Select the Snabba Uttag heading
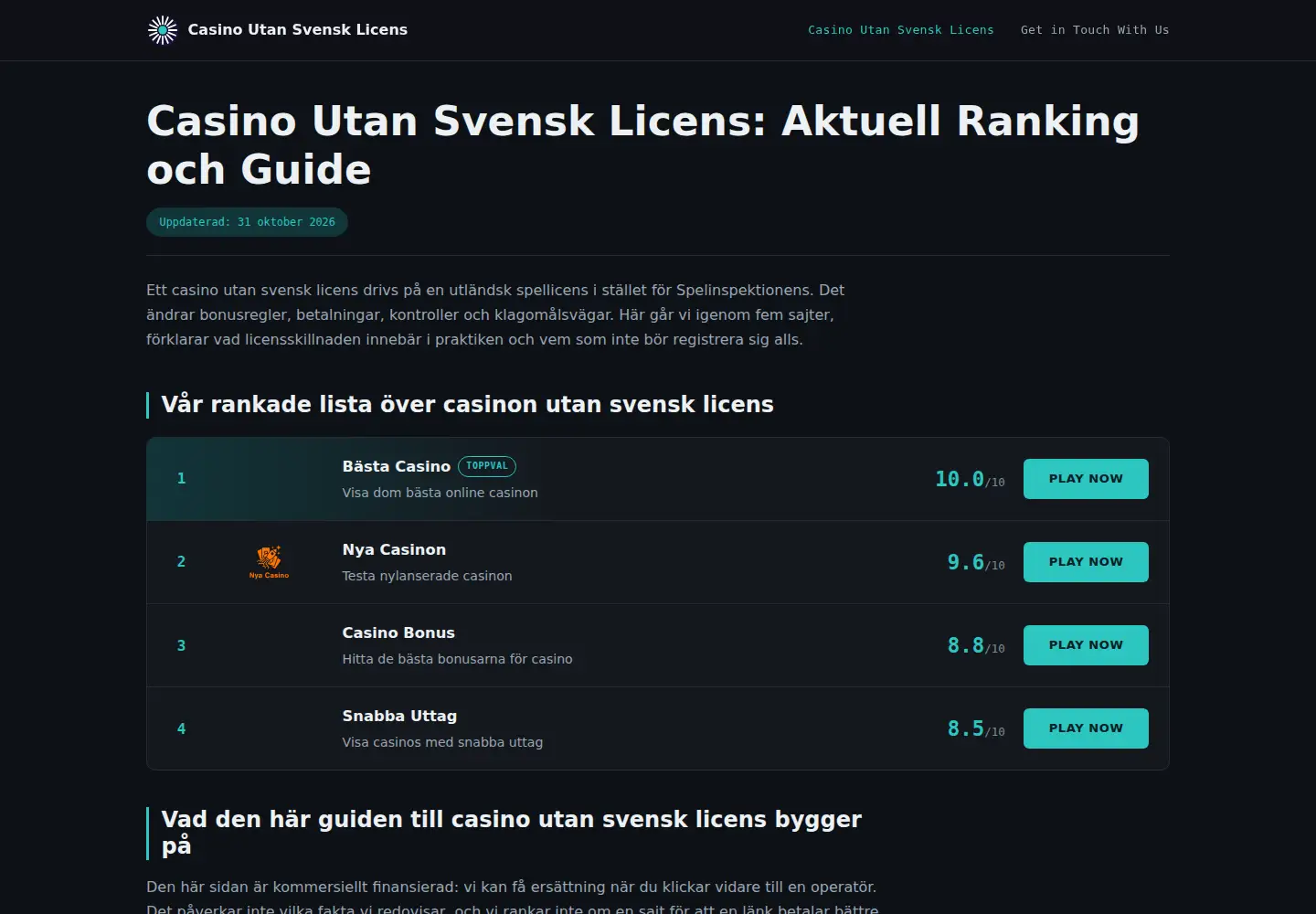1316x914 pixels. coord(399,716)
